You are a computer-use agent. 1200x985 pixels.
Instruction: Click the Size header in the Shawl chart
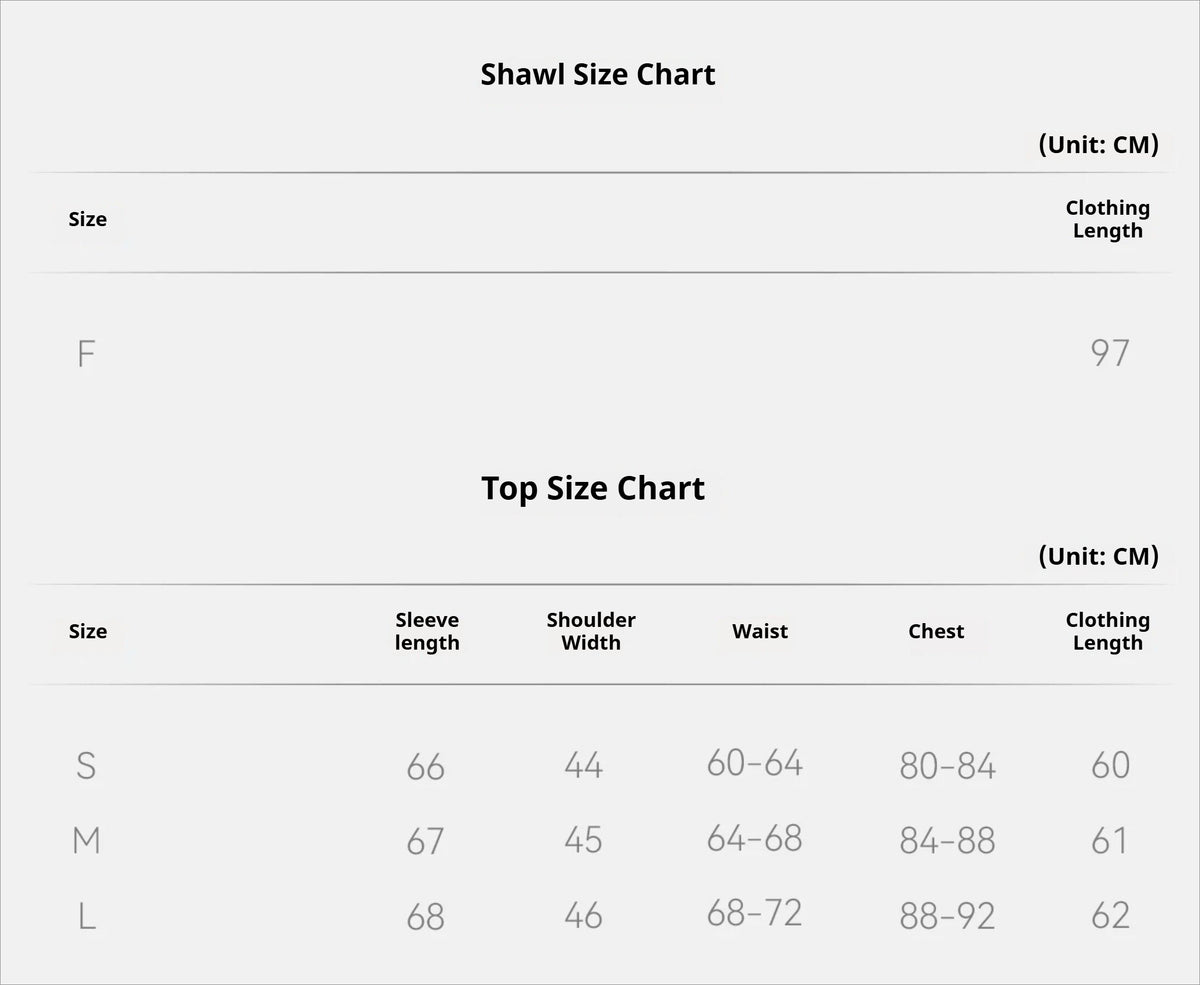coord(88,219)
